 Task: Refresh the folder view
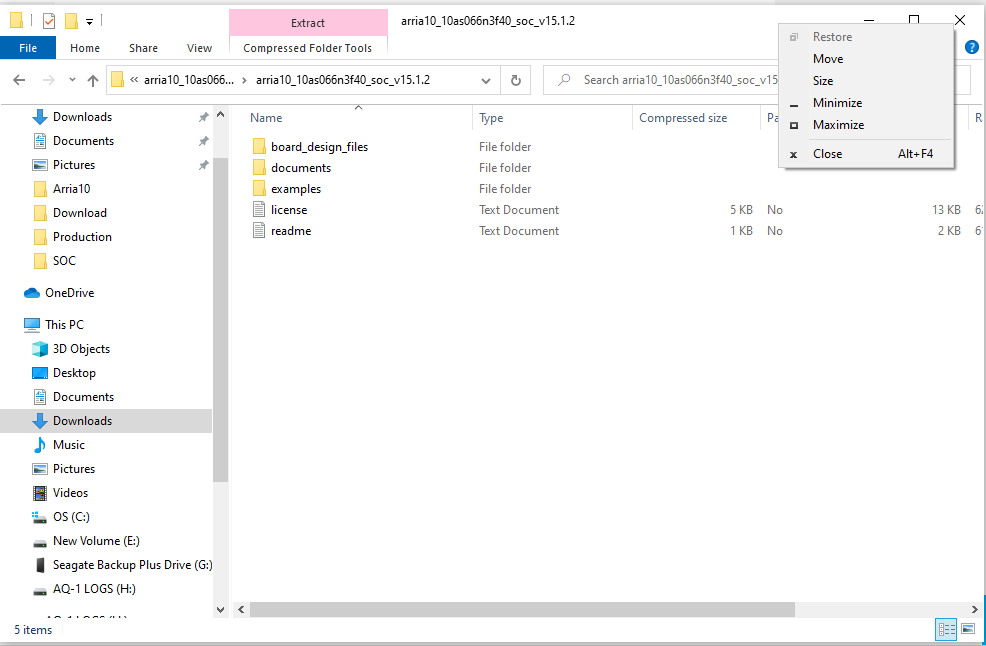516,81
